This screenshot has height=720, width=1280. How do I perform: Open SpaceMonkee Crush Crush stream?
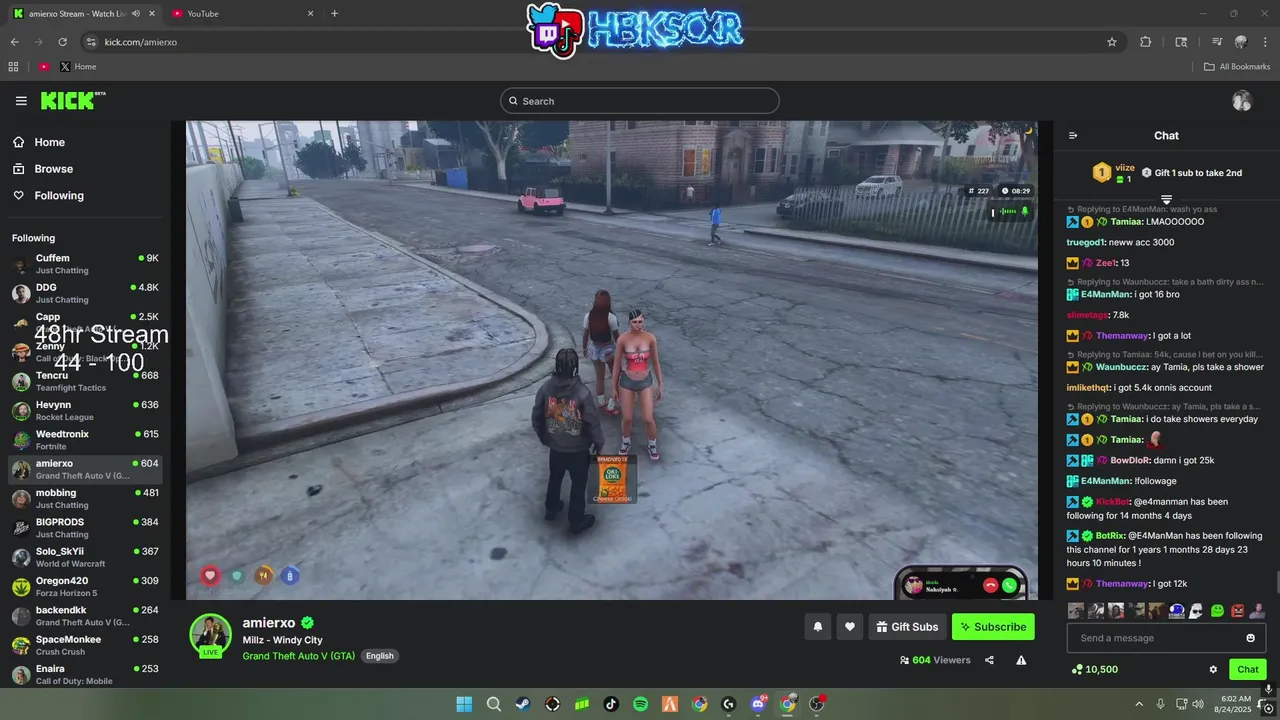coord(85,645)
